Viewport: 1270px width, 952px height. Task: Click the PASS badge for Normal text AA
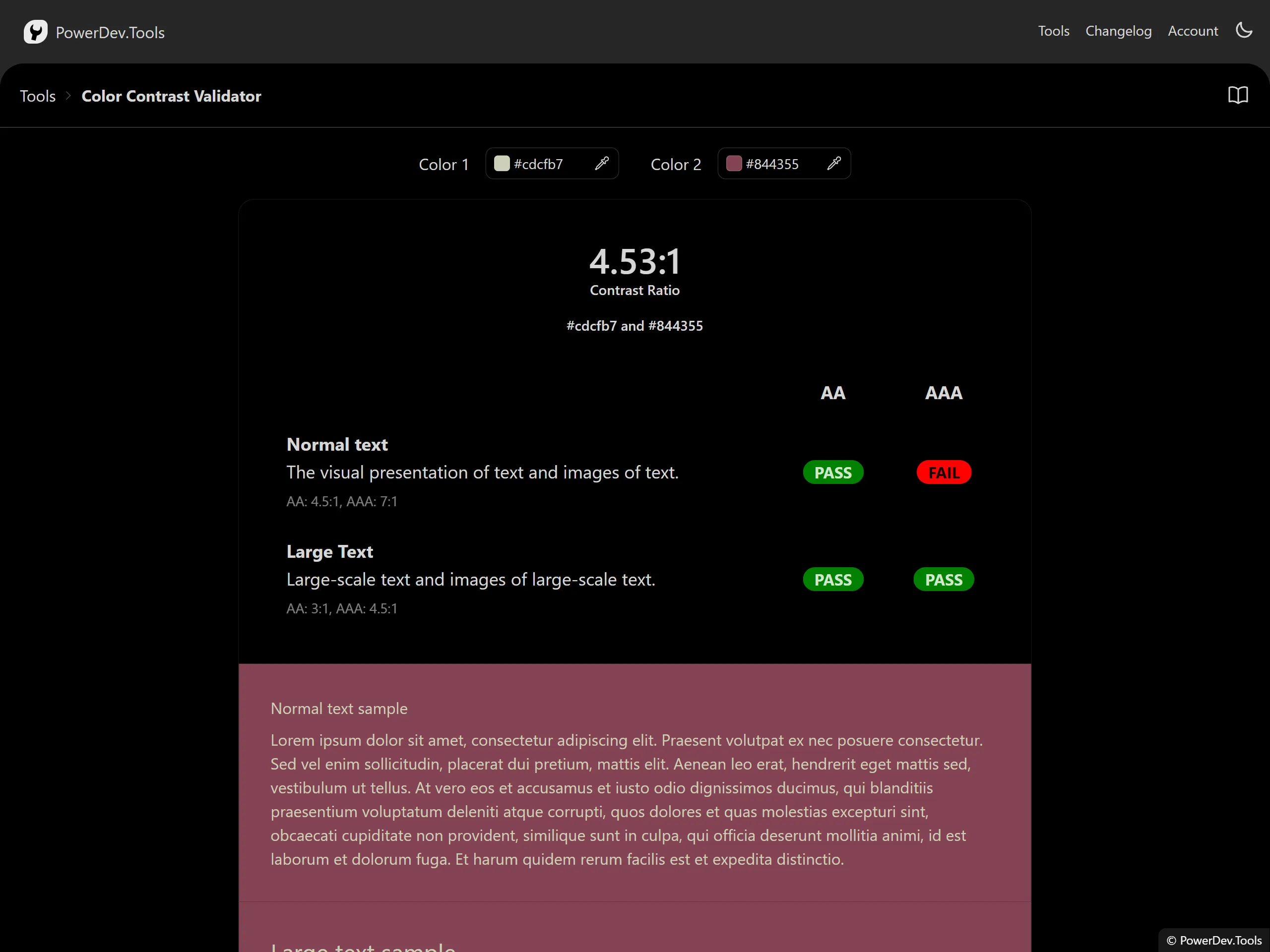coord(832,473)
